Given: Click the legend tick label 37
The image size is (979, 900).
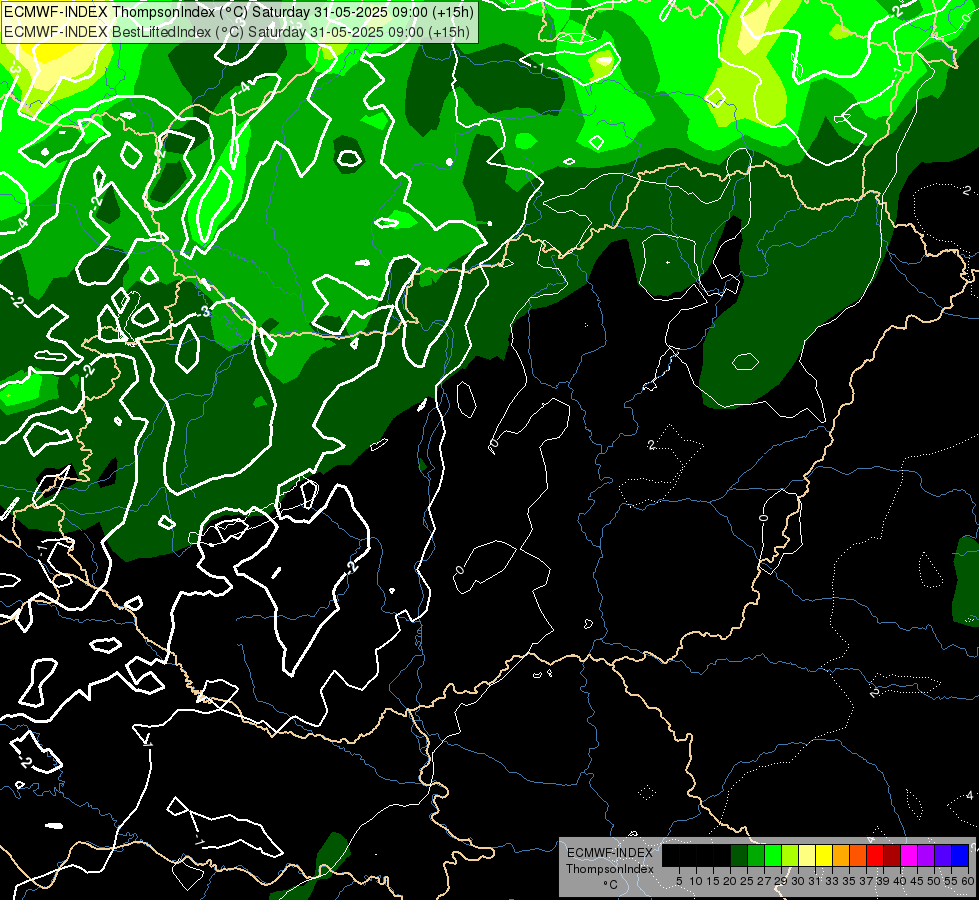Looking at the screenshot, I should point(867,881).
